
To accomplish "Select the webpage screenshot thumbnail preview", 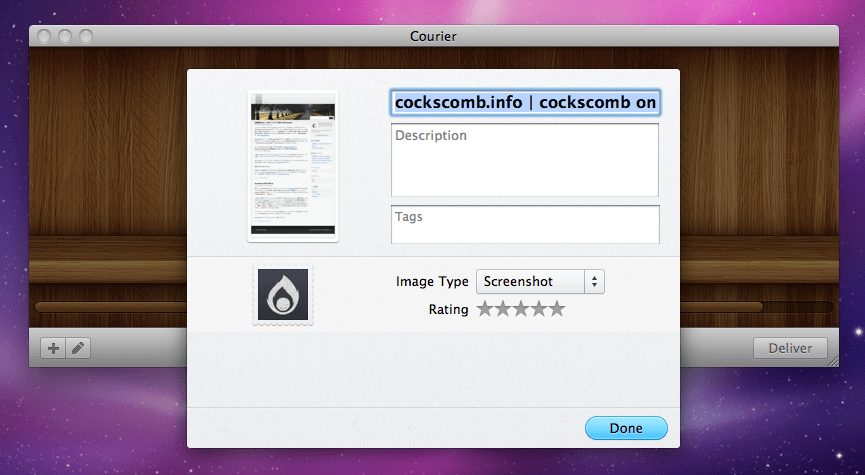I will coord(293,166).
